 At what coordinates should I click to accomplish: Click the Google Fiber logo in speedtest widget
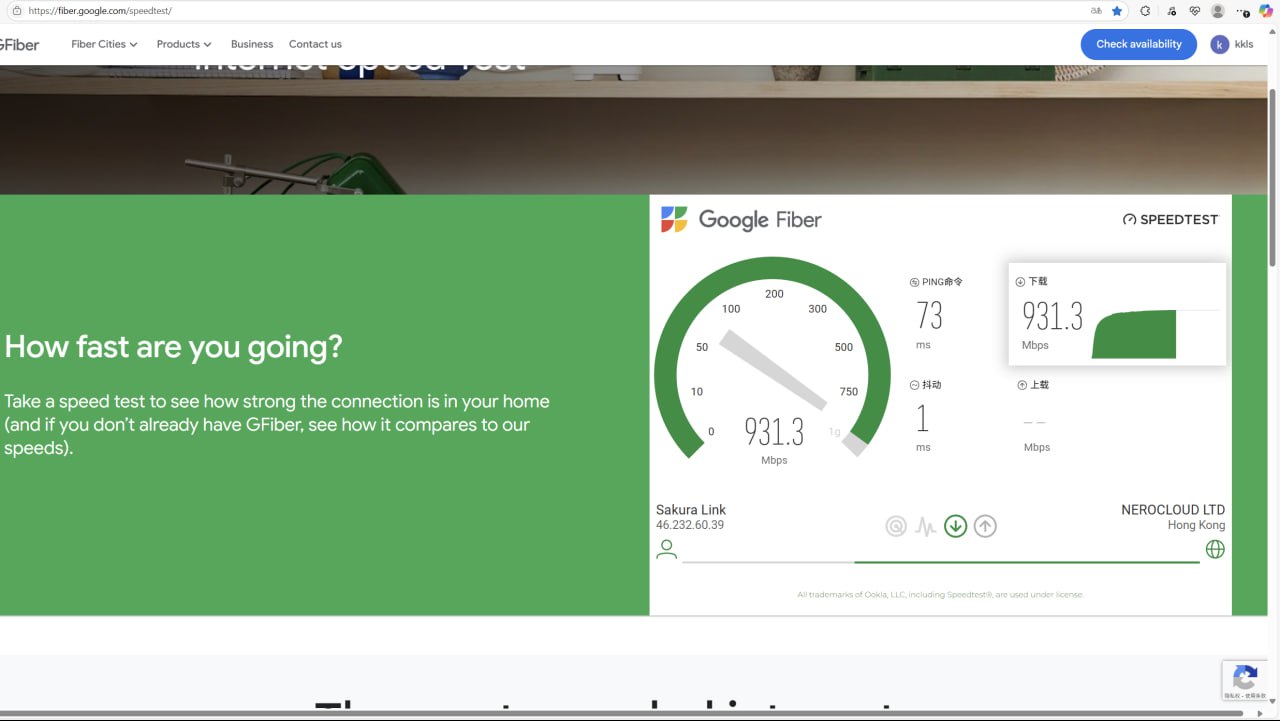pyautogui.click(x=741, y=220)
